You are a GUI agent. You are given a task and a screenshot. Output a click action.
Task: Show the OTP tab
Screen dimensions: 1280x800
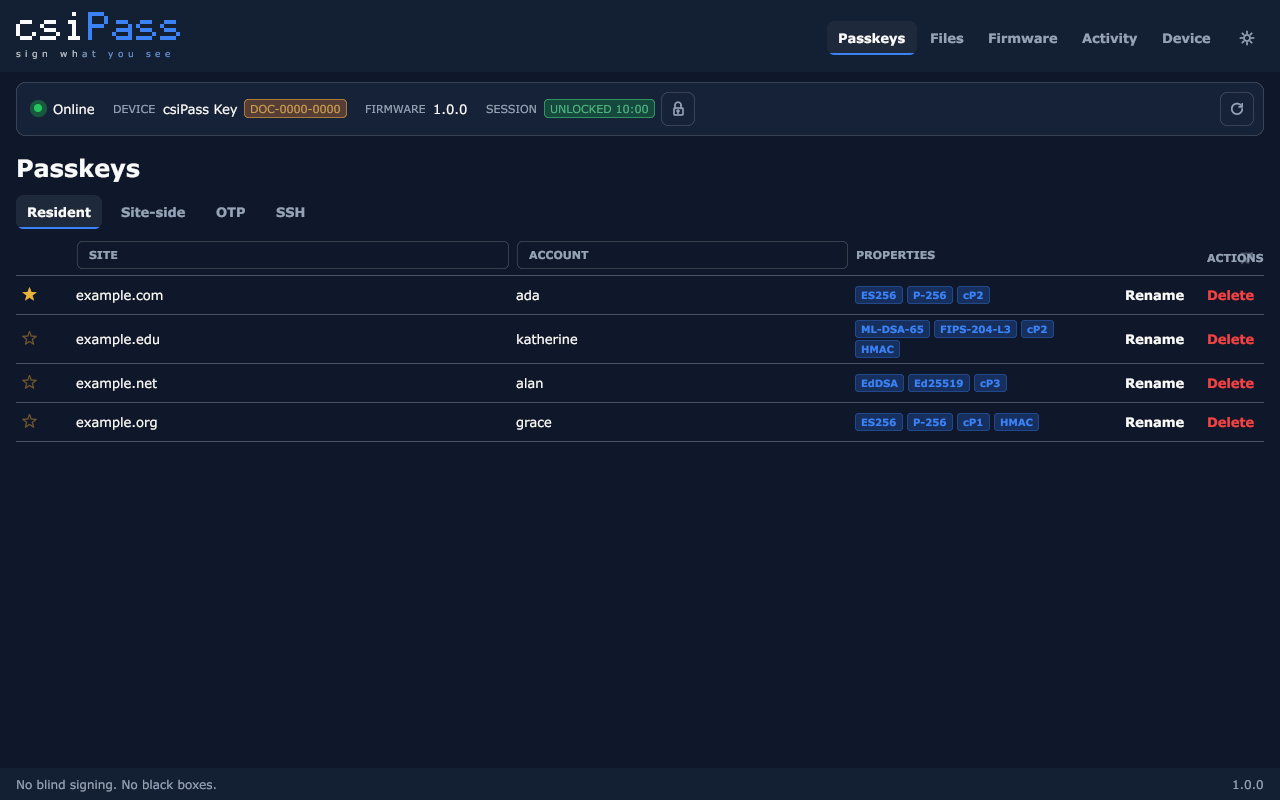pos(230,212)
